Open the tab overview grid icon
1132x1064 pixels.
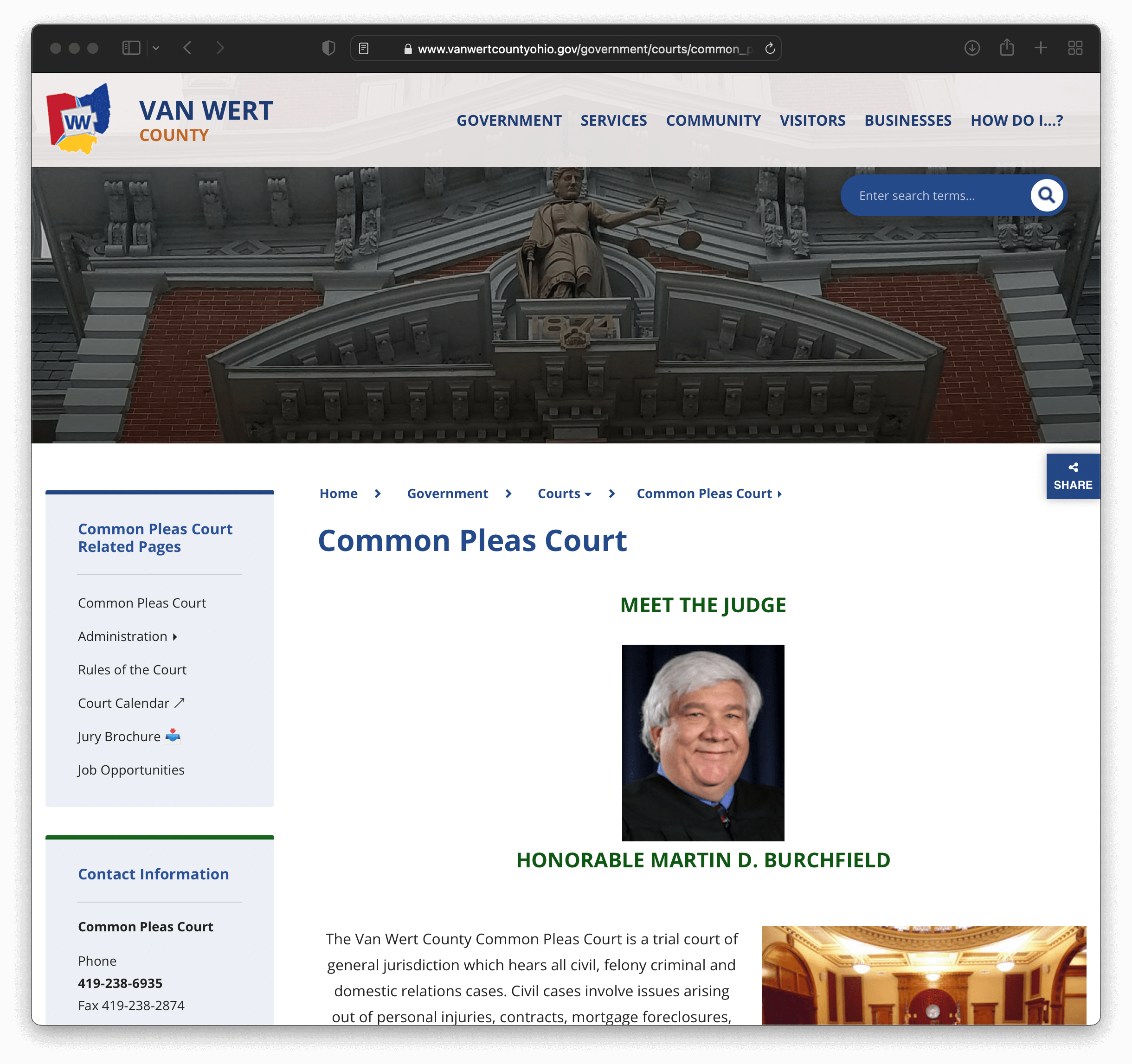point(1074,48)
